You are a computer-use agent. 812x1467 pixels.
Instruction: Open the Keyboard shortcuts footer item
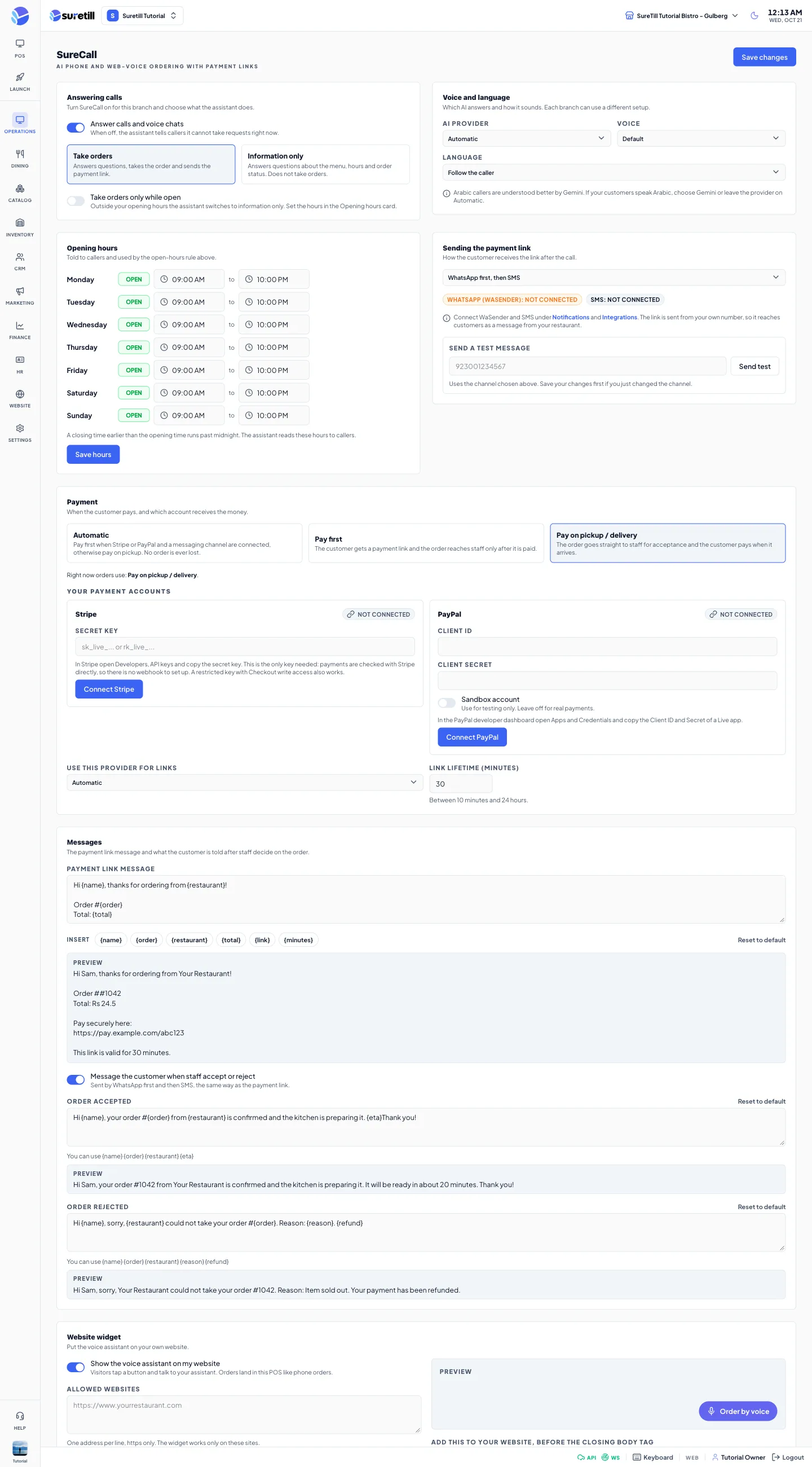tap(652, 1457)
